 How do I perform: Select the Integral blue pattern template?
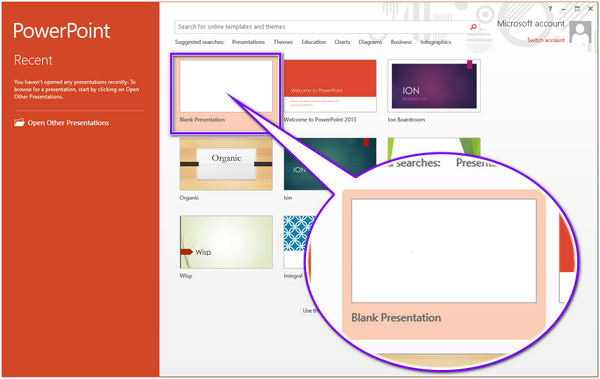[297, 241]
